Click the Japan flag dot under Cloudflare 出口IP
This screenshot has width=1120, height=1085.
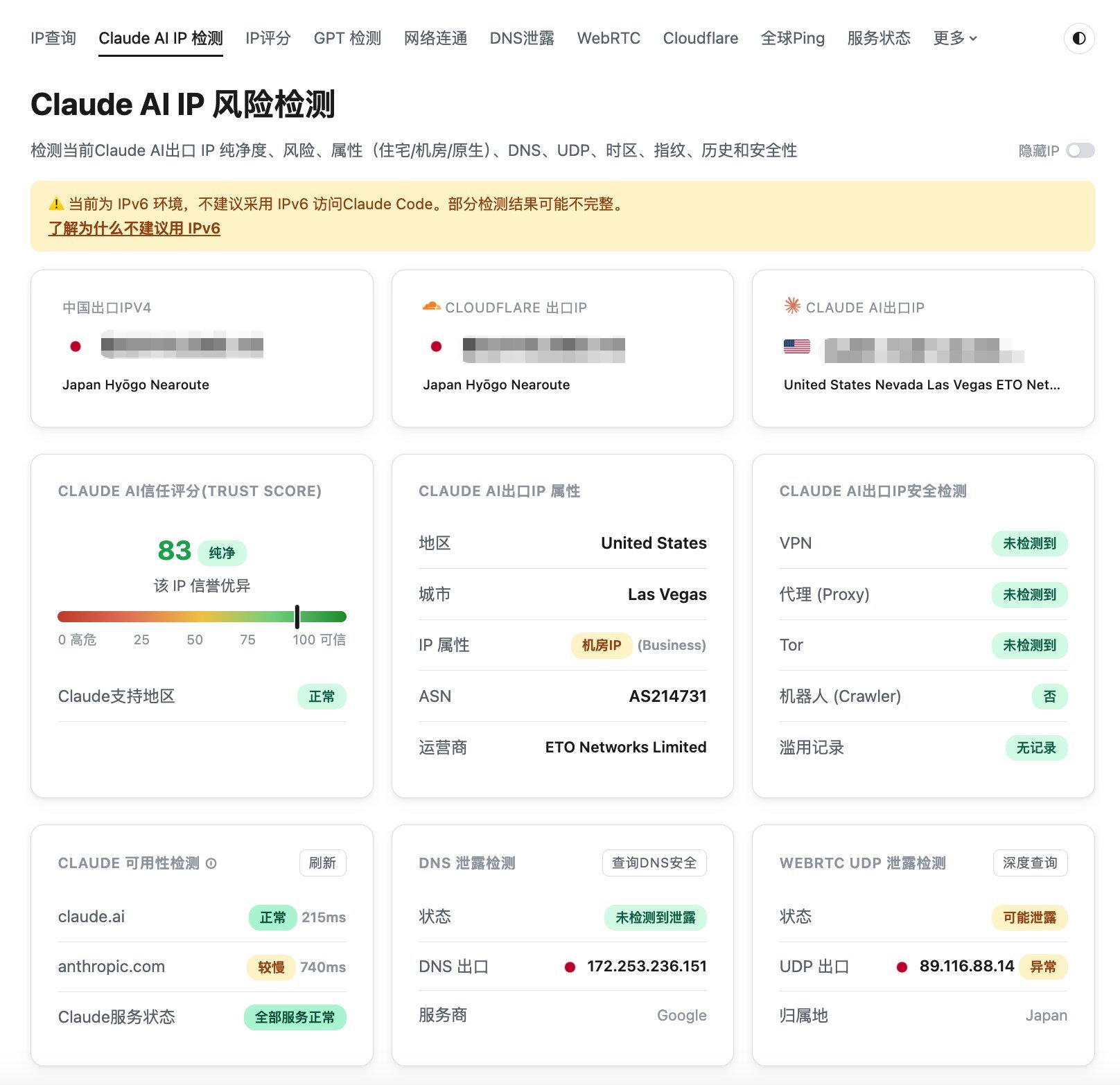point(436,346)
